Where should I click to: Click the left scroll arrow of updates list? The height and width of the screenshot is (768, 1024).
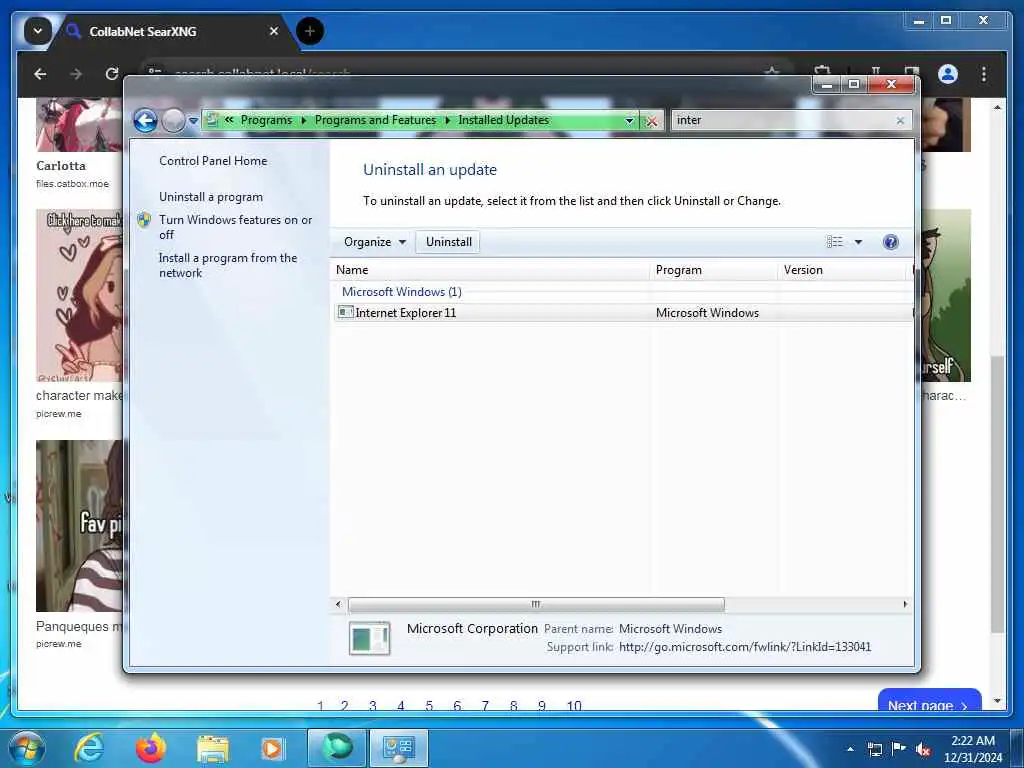(x=338, y=604)
